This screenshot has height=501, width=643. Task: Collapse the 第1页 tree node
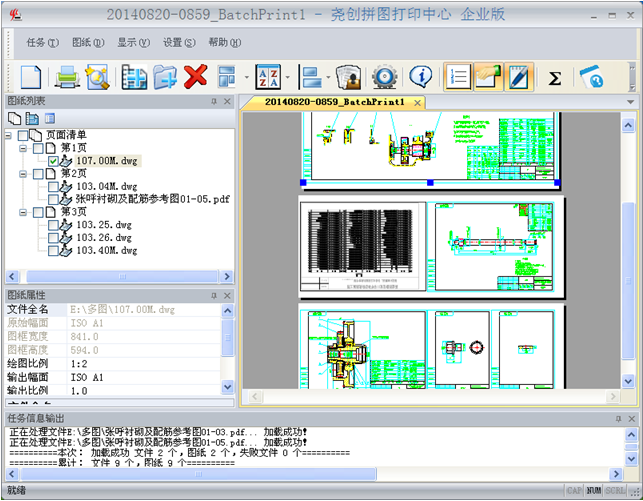(x=23, y=147)
